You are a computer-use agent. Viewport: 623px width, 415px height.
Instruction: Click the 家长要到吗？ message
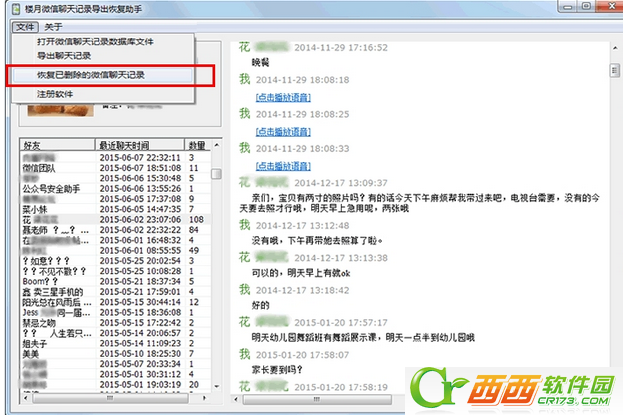pyautogui.click(x=277, y=370)
